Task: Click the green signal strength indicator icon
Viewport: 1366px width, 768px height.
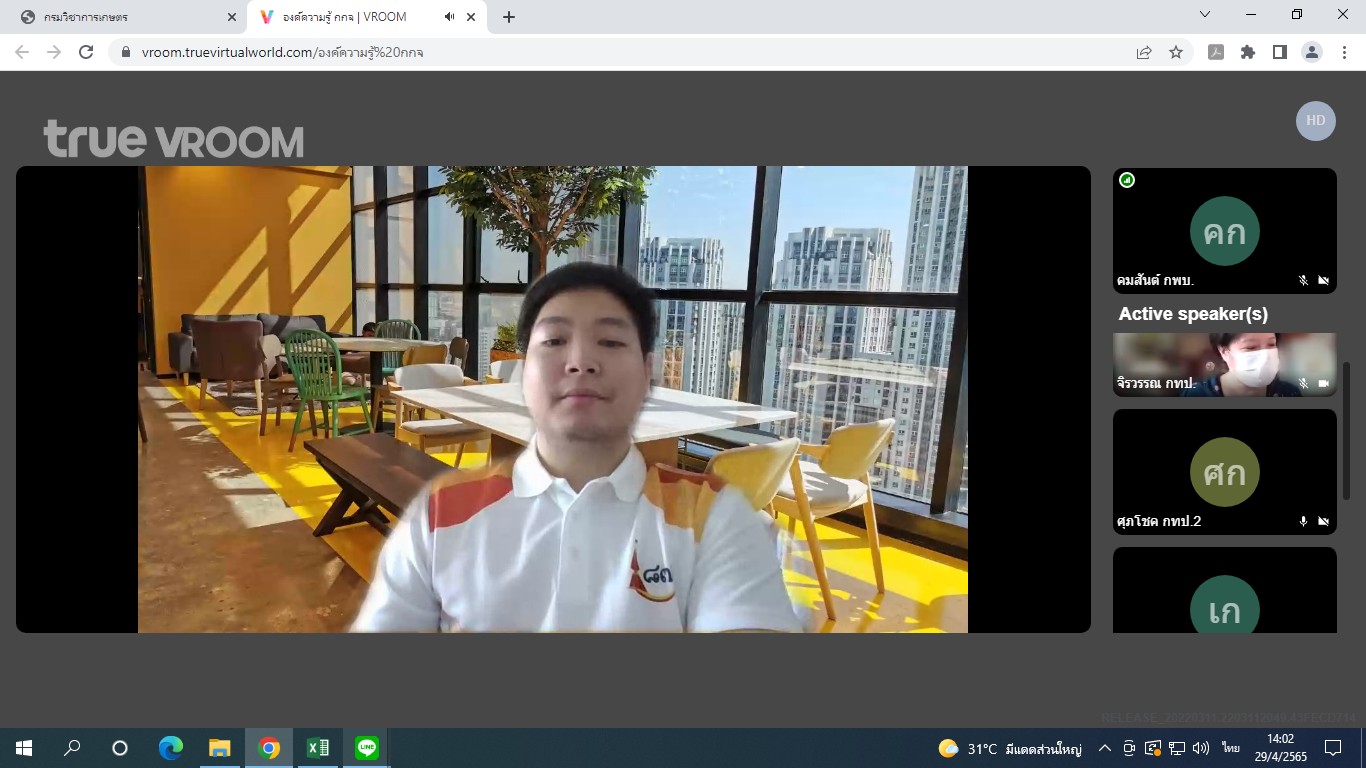Action: click(1127, 180)
